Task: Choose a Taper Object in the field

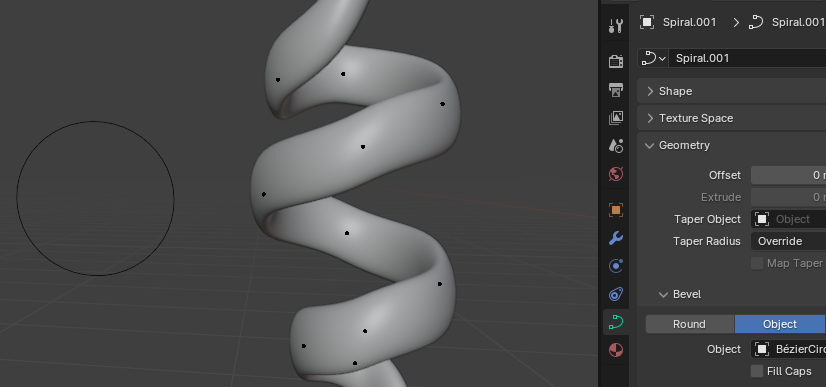Action: [788, 219]
